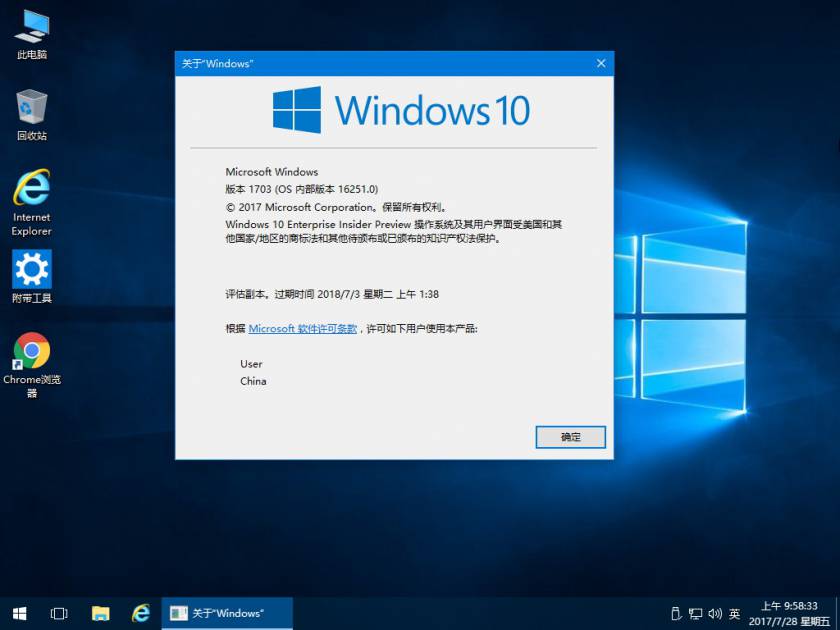This screenshot has height=630, width=840.
Task: Click the USB safely remove tray icon
Action: coord(676,613)
